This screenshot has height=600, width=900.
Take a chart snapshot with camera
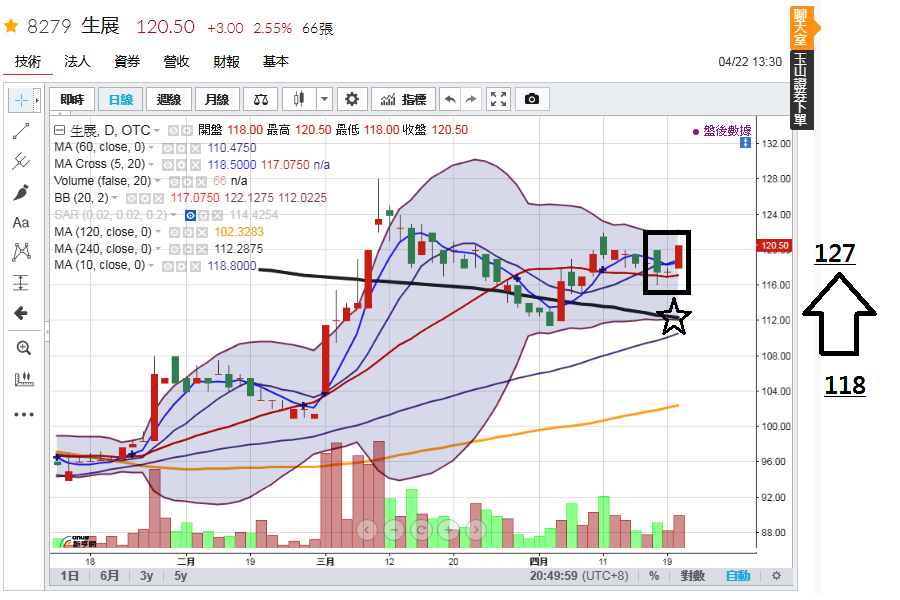(532, 99)
